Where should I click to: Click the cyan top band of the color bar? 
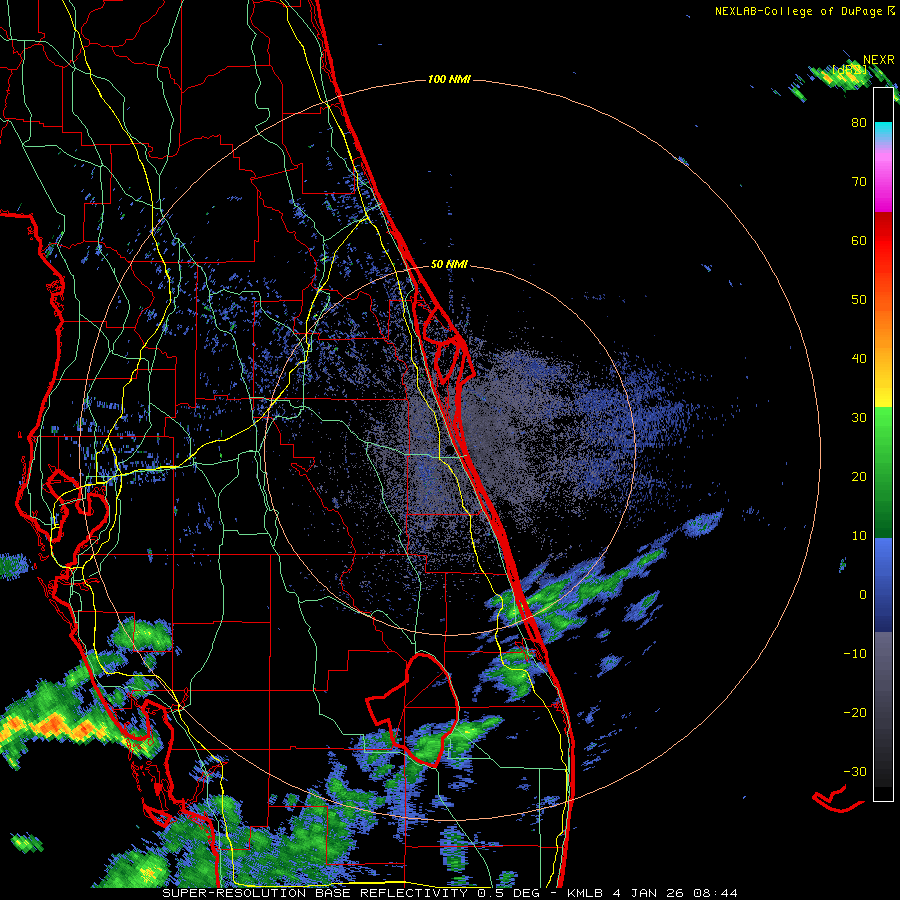(x=883, y=129)
